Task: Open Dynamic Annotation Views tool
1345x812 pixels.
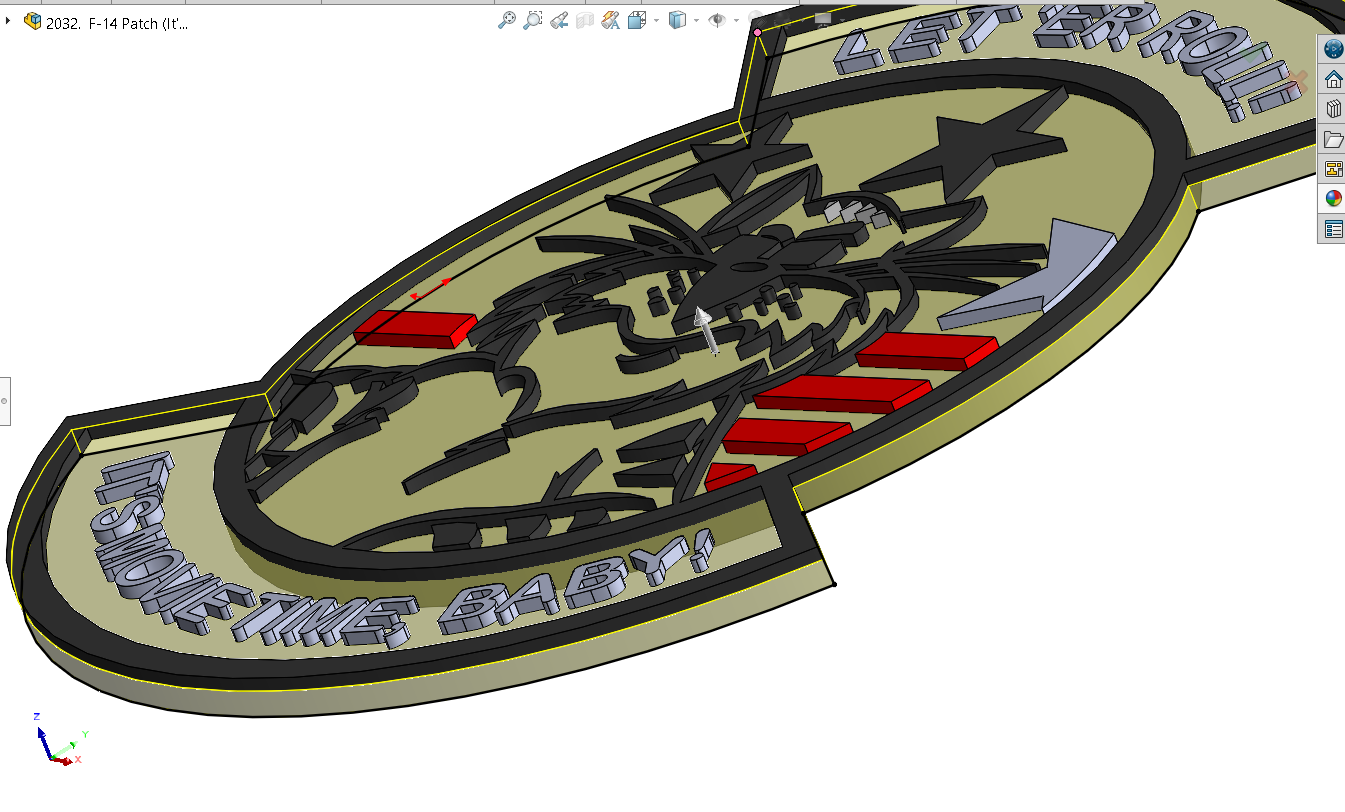Action: pyautogui.click(x=610, y=20)
